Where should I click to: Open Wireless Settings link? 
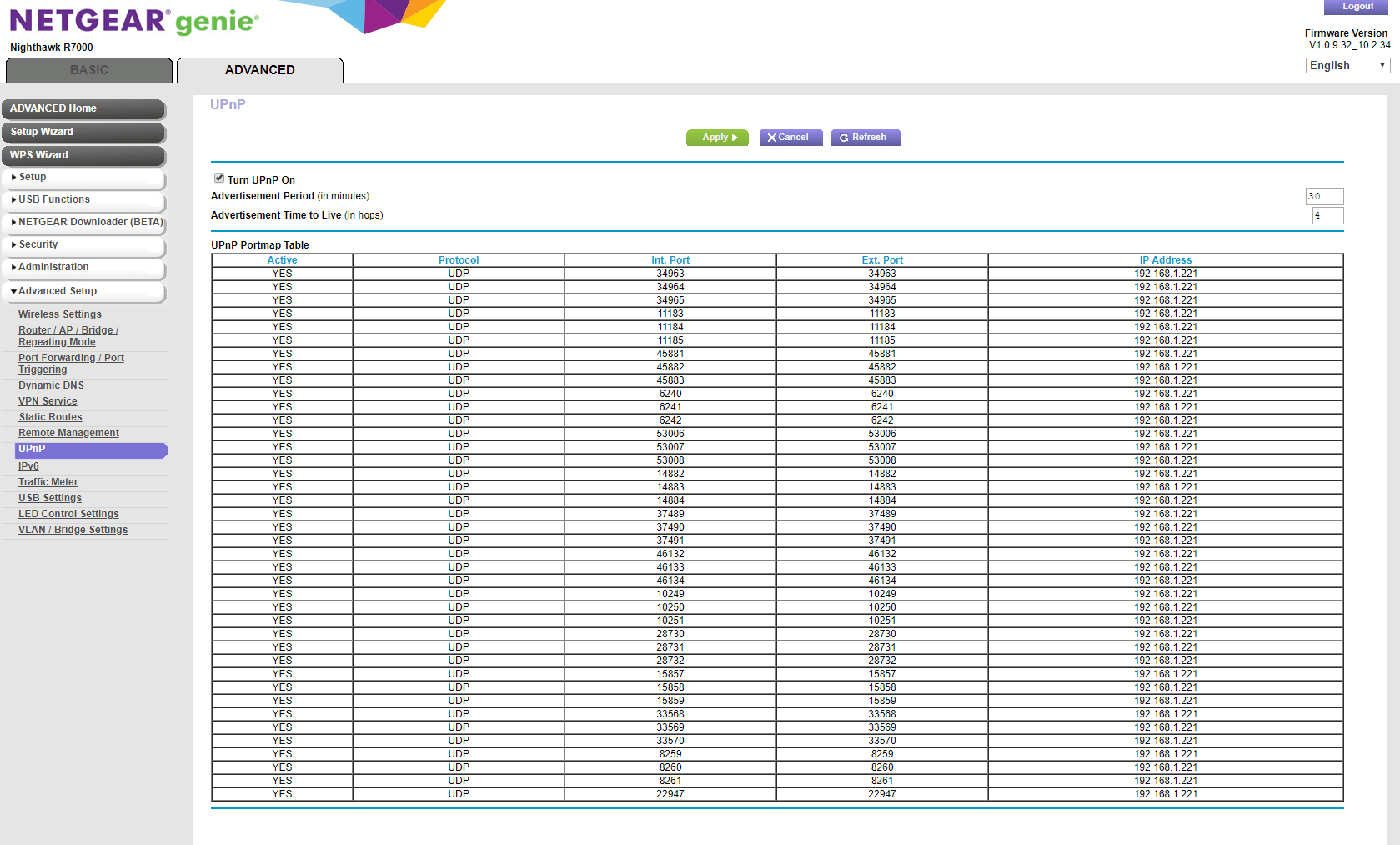coord(60,314)
